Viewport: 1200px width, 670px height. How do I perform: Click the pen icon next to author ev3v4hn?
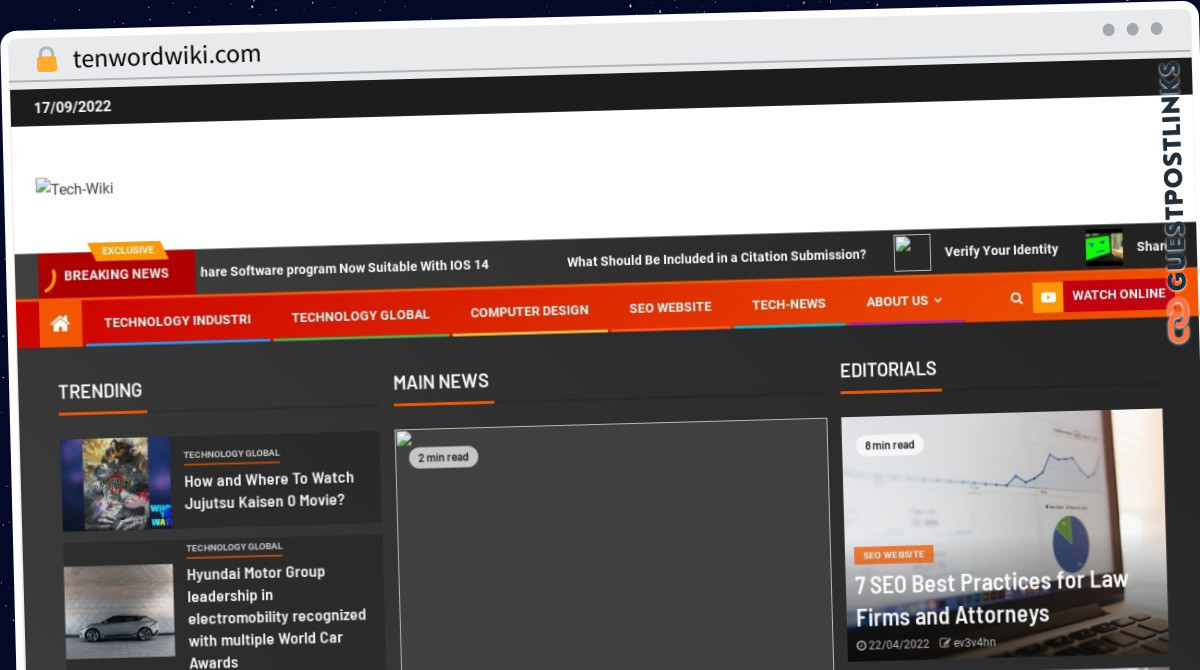pyautogui.click(x=945, y=643)
